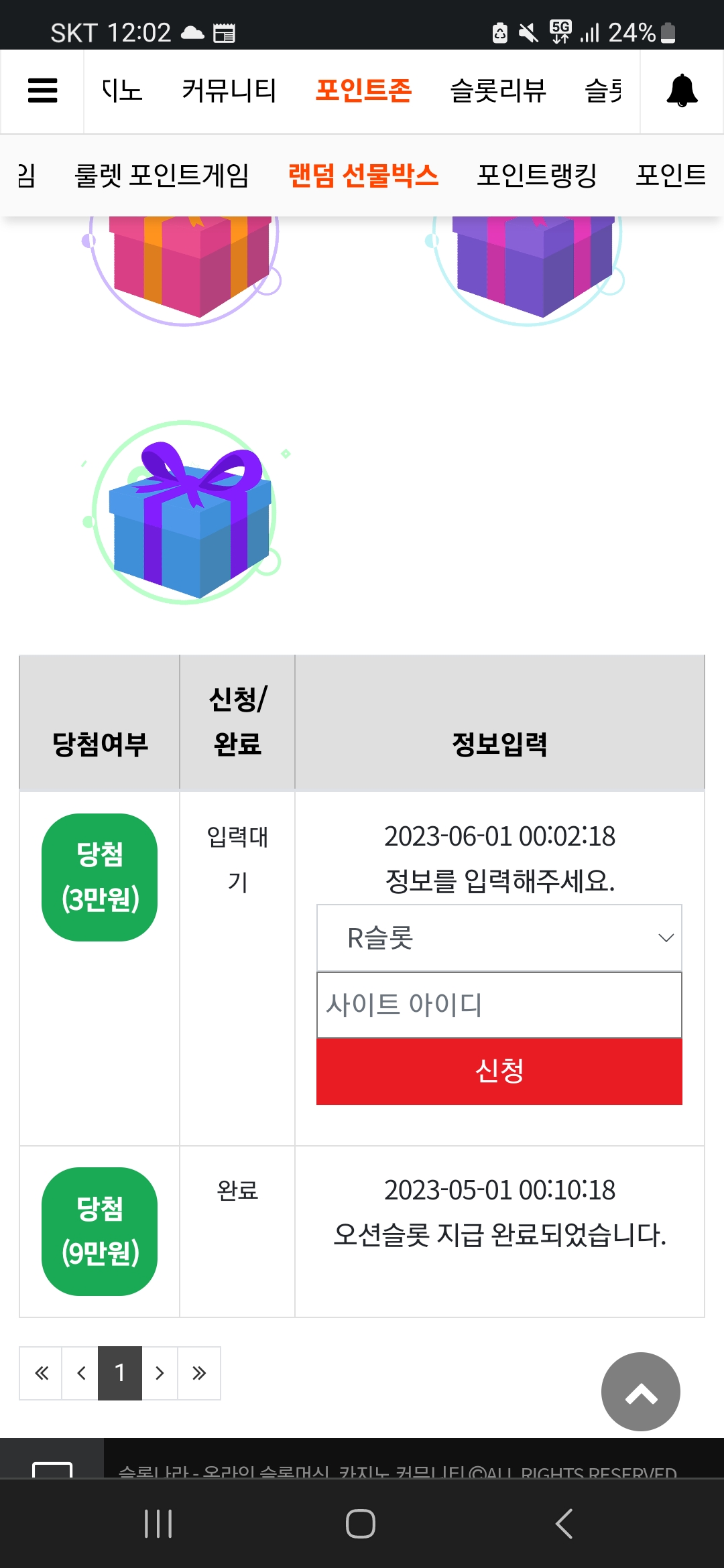The image size is (724, 1568).
Task: Submit with the red 신청 button
Action: [x=499, y=1071]
